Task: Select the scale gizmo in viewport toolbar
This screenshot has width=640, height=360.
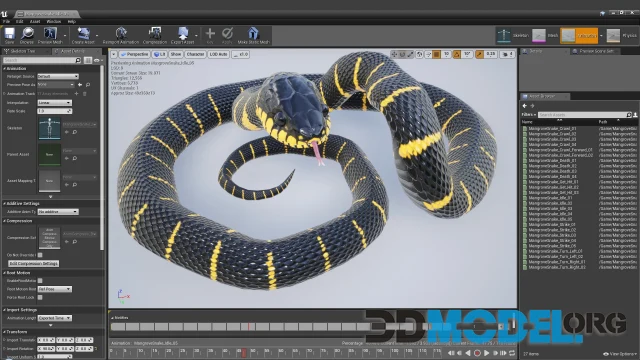Action: (x=410, y=54)
